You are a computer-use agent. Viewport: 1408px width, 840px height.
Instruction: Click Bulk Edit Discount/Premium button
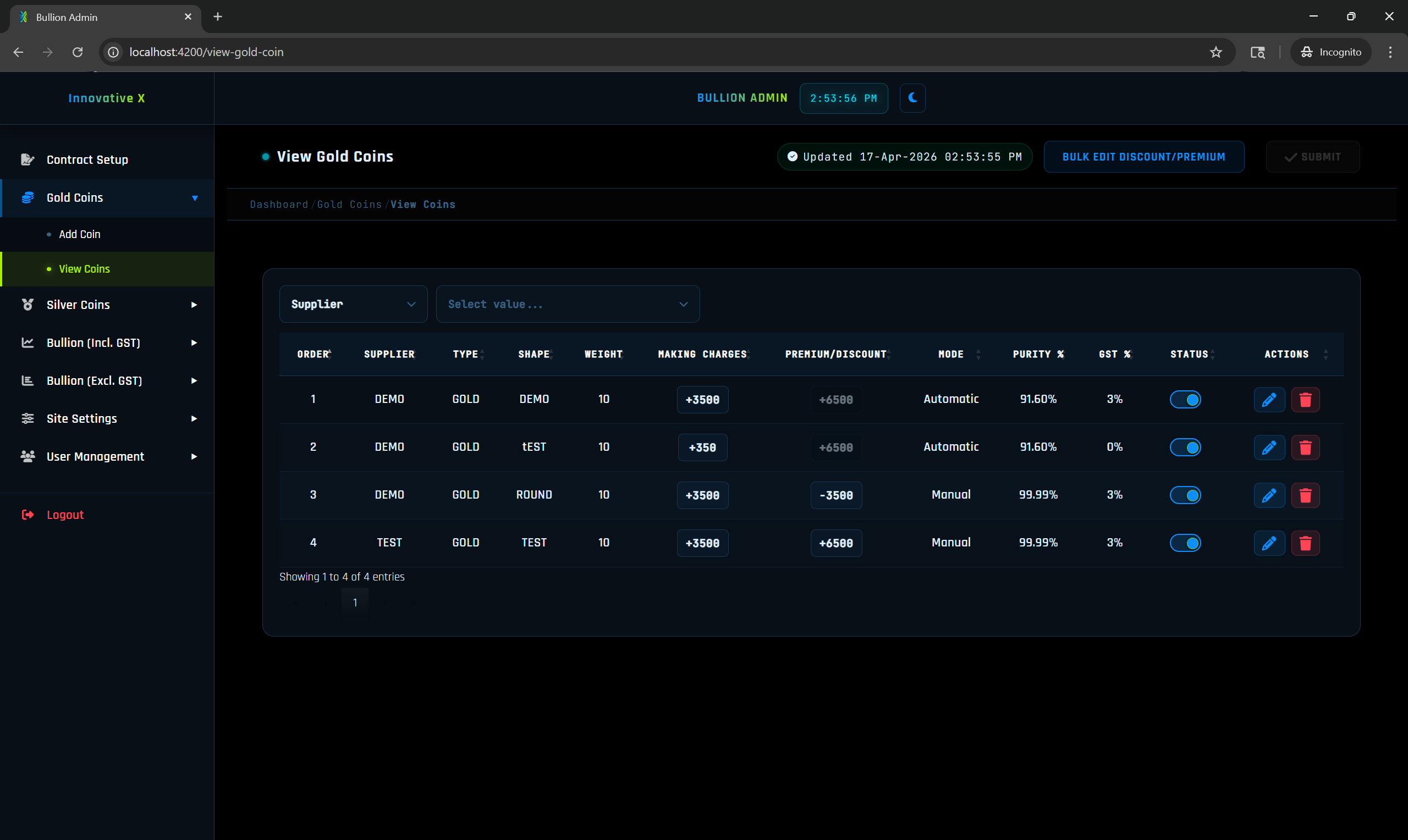click(1143, 157)
